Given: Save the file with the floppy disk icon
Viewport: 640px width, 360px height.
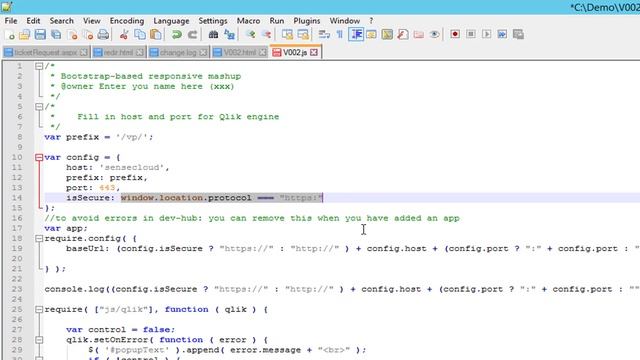Looking at the screenshot, I should 40,35.
